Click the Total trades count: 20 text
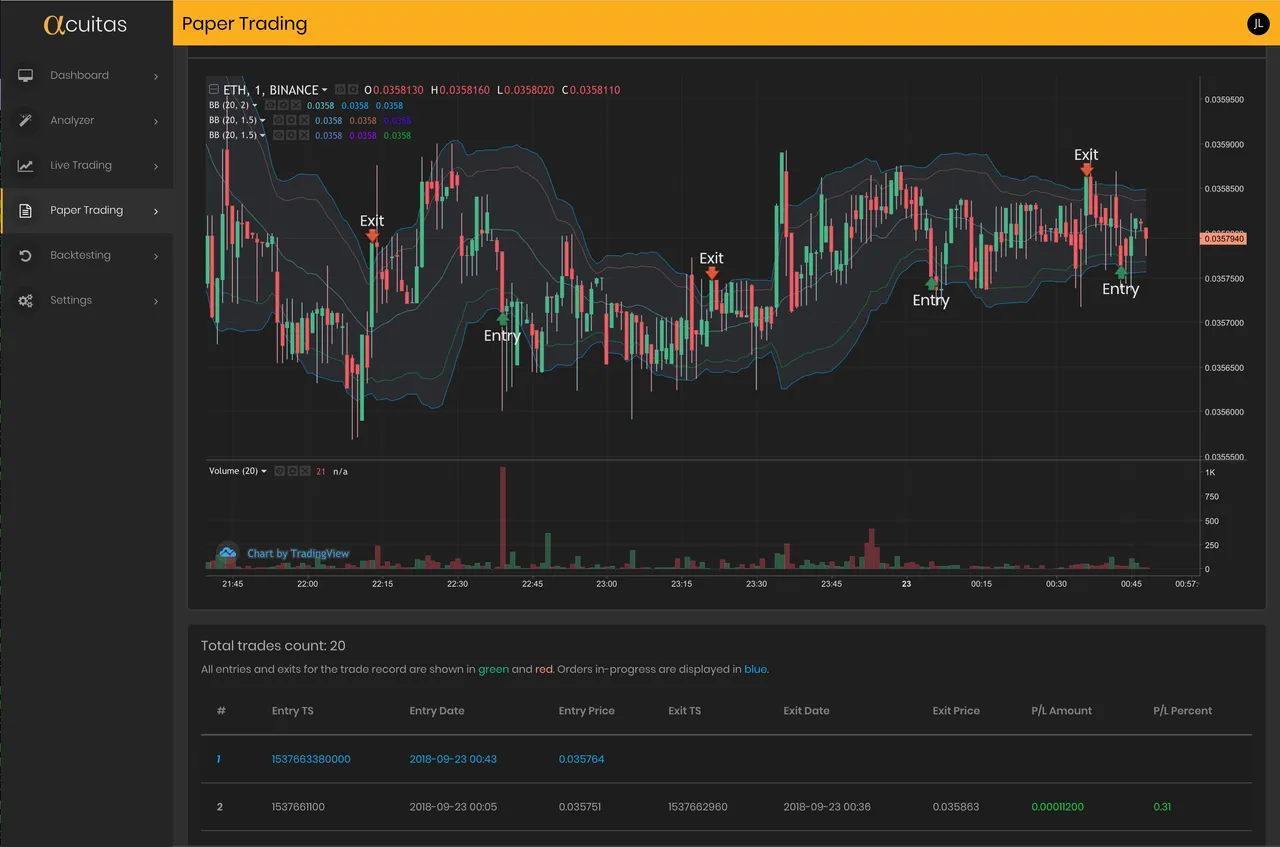 (273, 646)
